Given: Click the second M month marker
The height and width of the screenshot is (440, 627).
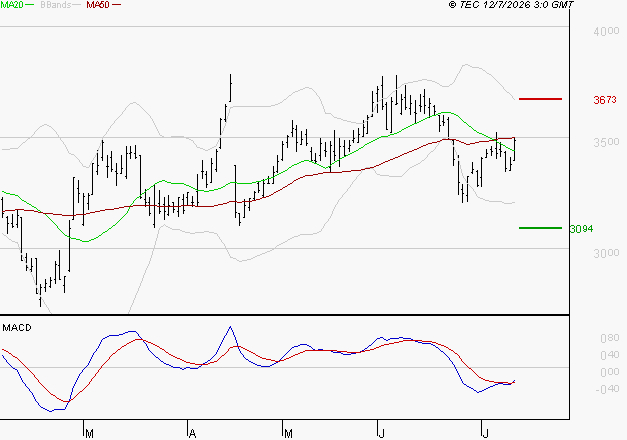Looking at the screenshot, I should tap(288, 434).
